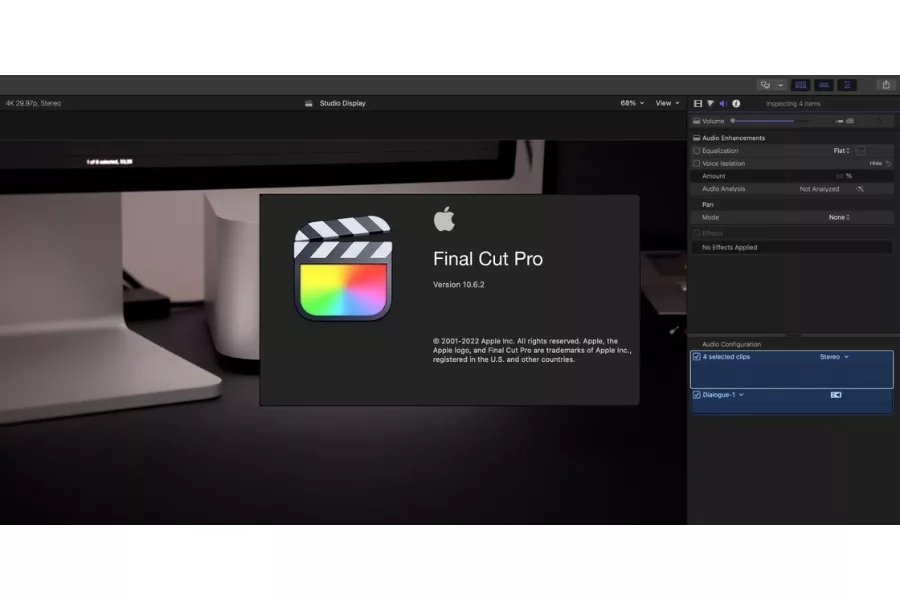Click the Studio Display clapboard icon
This screenshot has height=600, width=900.
[x=309, y=103]
